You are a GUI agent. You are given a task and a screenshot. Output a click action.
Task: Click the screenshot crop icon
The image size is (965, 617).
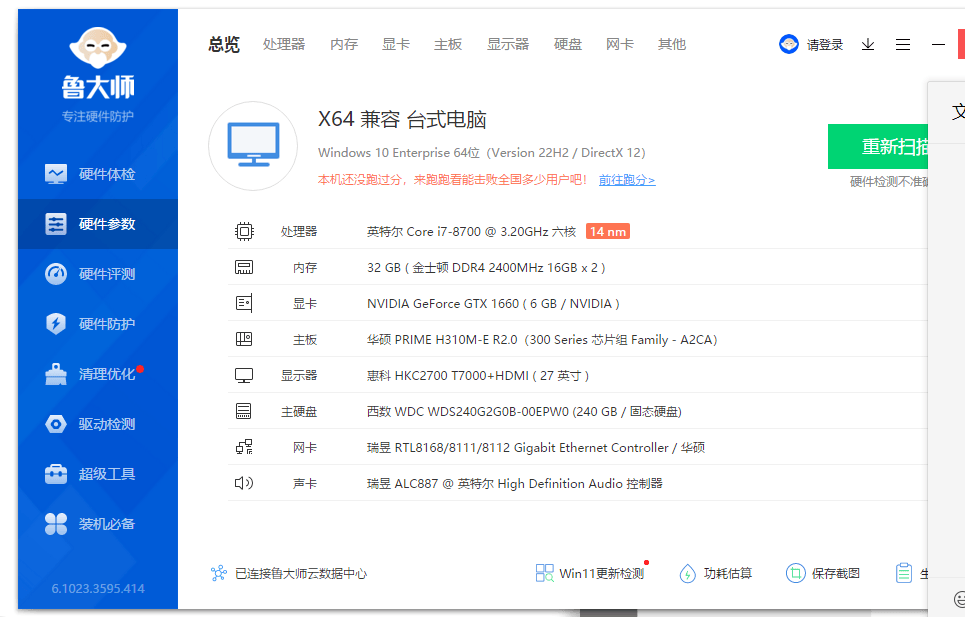click(795, 573)
